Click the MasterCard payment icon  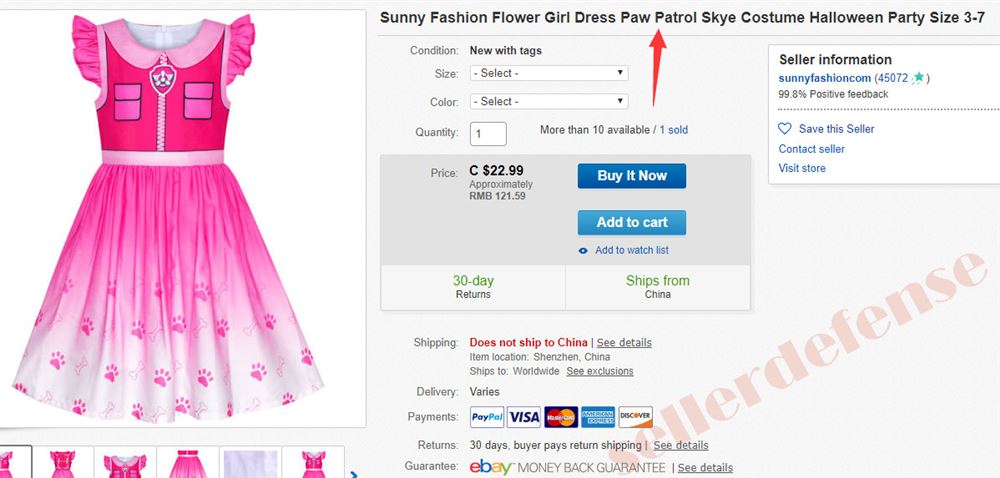tap(561, 417)
